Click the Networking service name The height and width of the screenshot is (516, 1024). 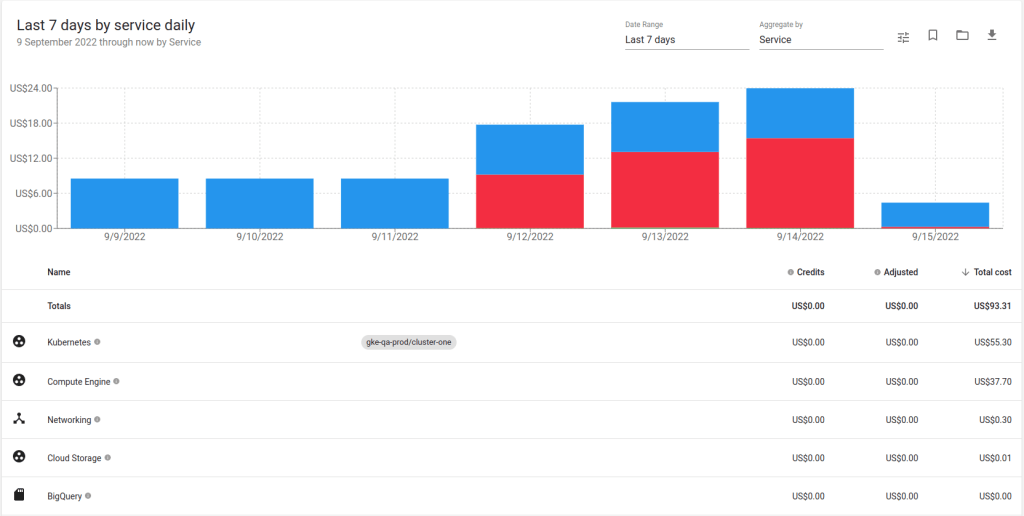69,420
